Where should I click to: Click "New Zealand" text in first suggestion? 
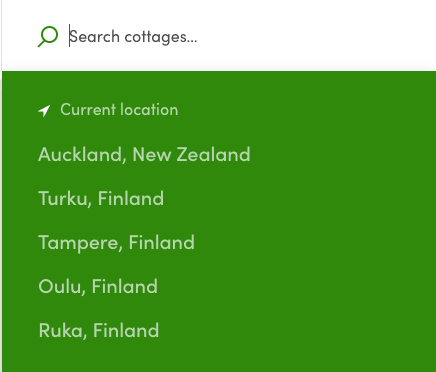[x=191, y=154]
